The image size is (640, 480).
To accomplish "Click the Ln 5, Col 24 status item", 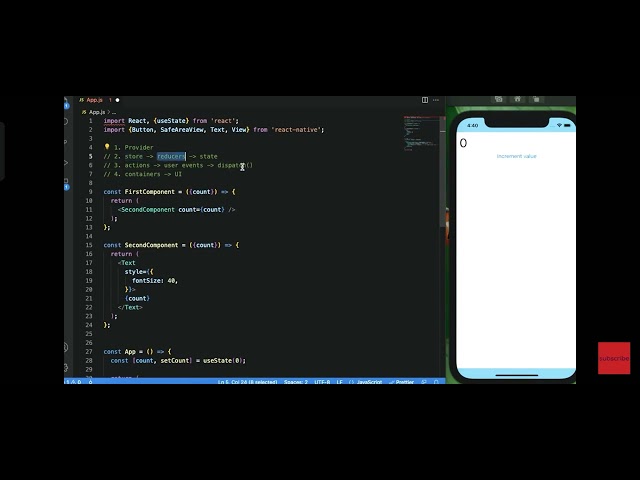I will (x=247, y=382).
